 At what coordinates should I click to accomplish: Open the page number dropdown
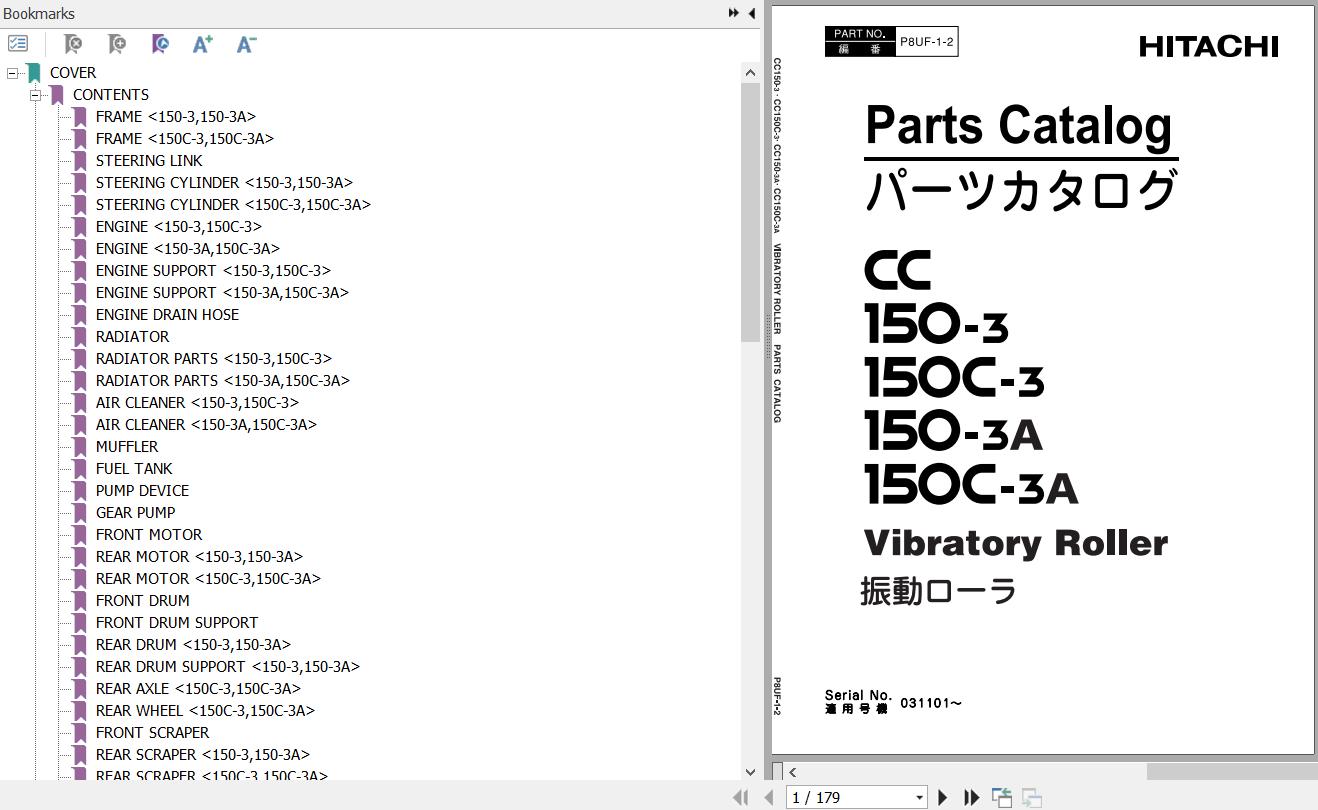coord(919,798)
